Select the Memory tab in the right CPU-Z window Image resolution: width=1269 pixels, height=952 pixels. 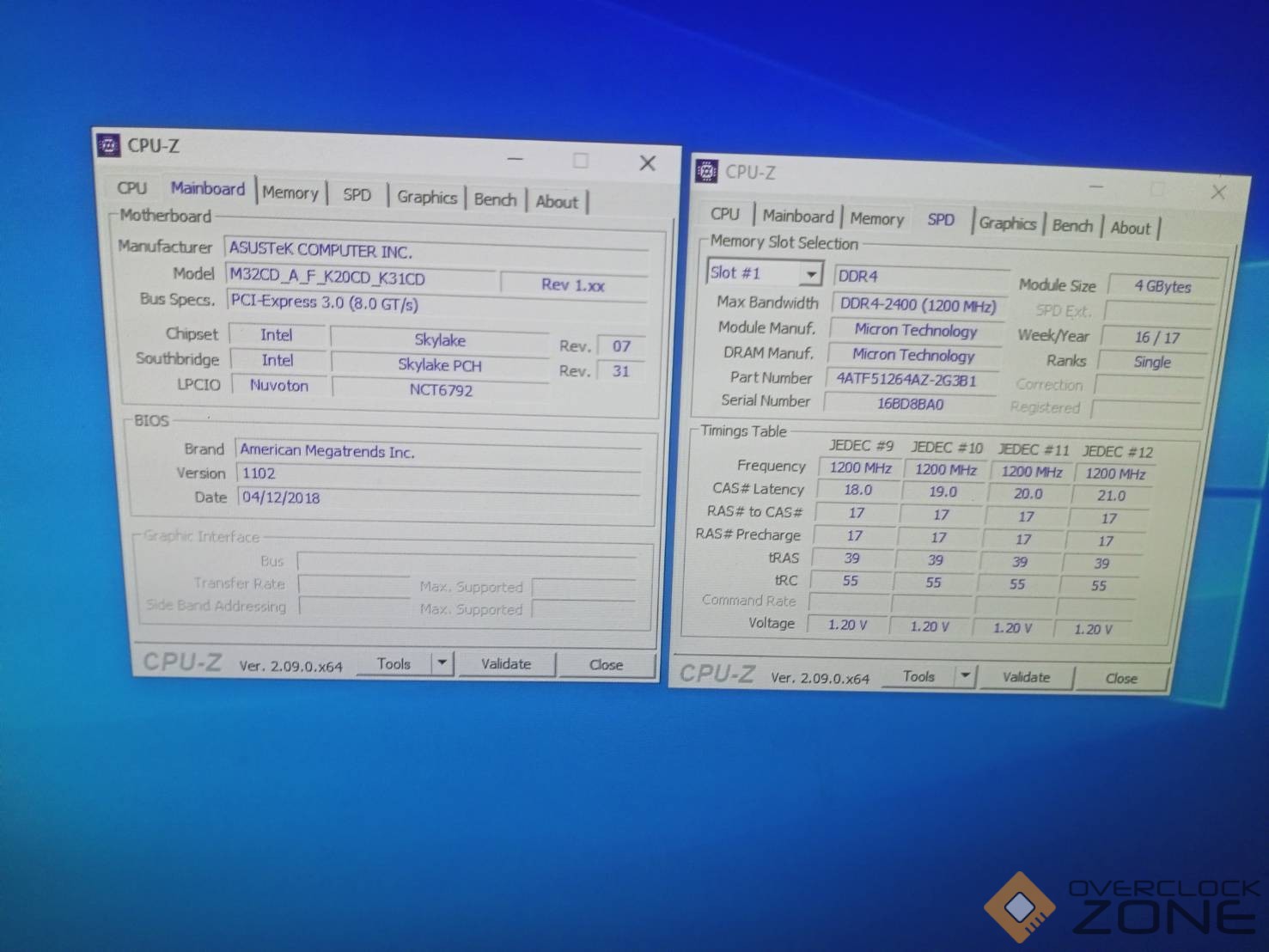pyautogui.click(x=877, y=219)
